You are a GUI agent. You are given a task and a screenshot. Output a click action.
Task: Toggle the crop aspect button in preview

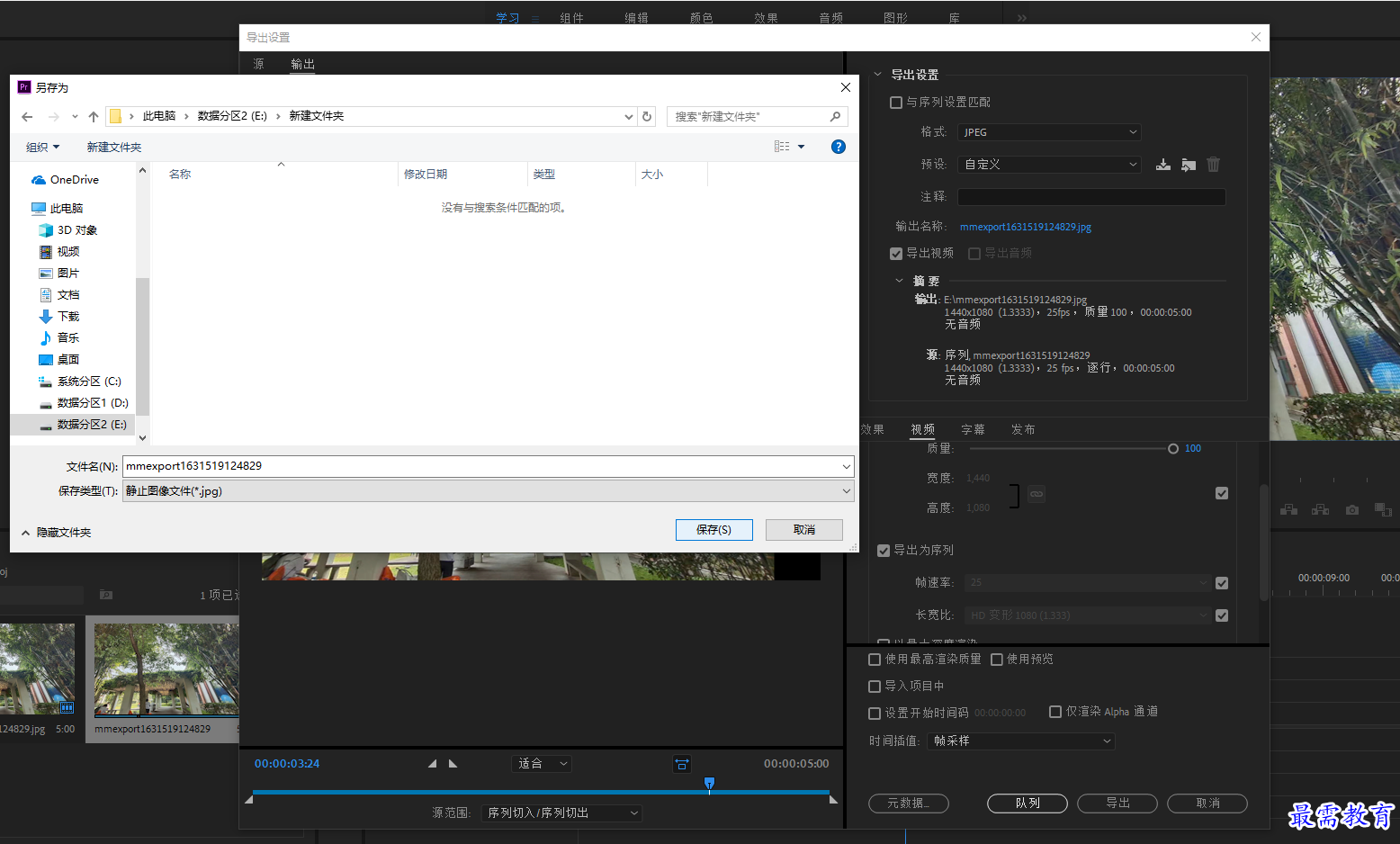682,764
